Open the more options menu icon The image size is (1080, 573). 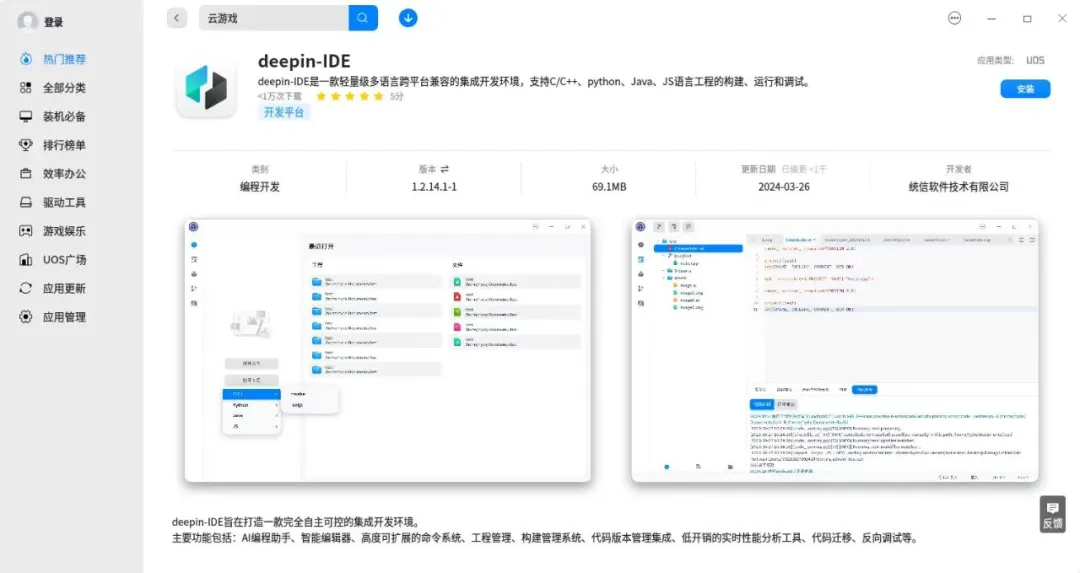coord(954,19)
